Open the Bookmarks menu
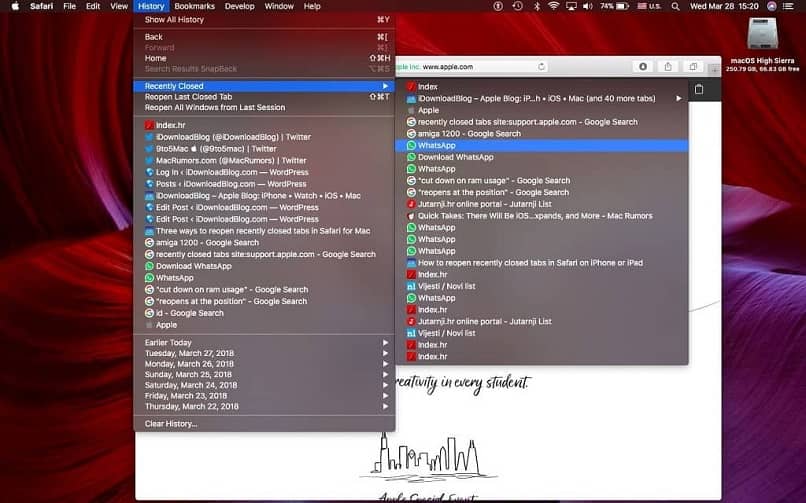The width and height of the screenshot is (806, 503). [x=194, y=6]
